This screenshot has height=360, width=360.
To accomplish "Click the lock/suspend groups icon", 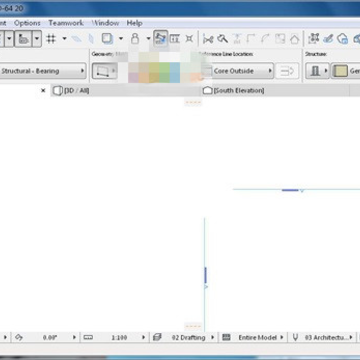I will pyautogui.click(x=135, y=39).
